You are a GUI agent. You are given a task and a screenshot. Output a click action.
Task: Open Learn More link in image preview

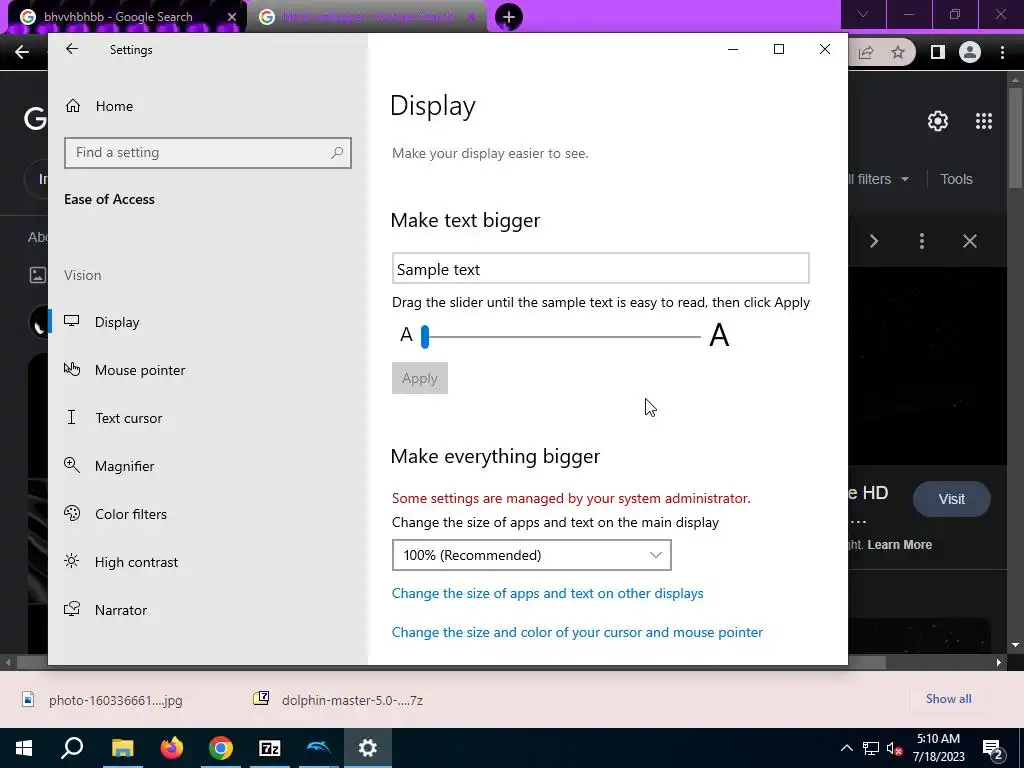coord(899,545)
